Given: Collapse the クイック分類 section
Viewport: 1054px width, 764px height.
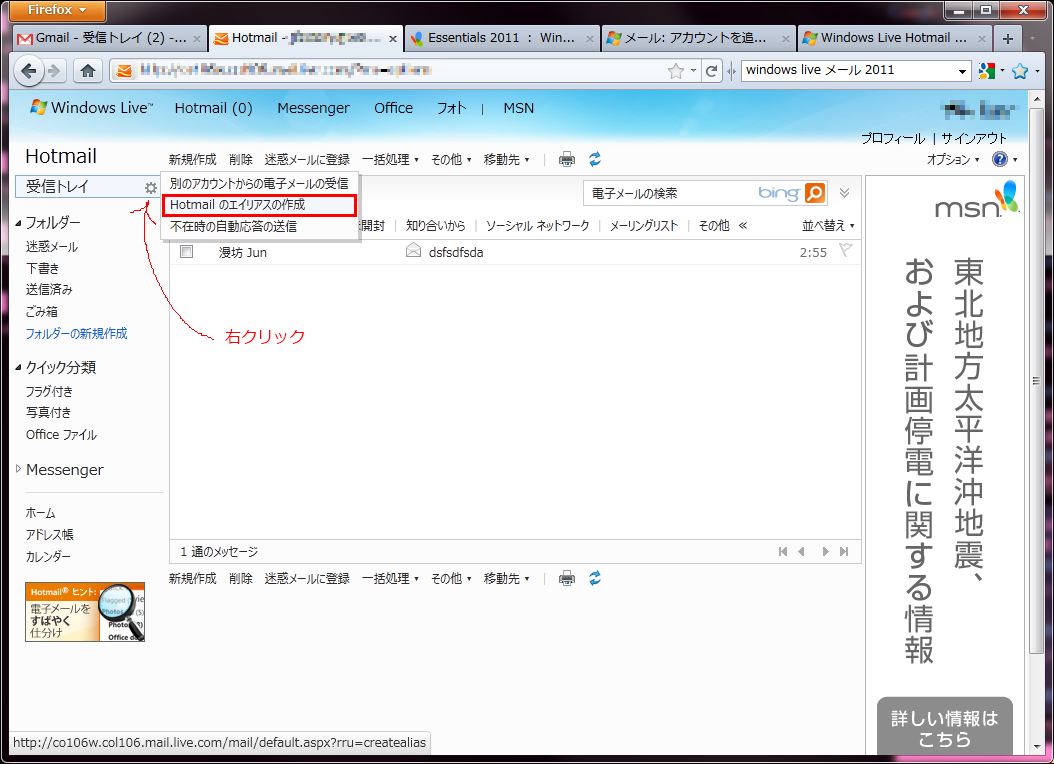Looking at the screenshot, I should [18, 368].
